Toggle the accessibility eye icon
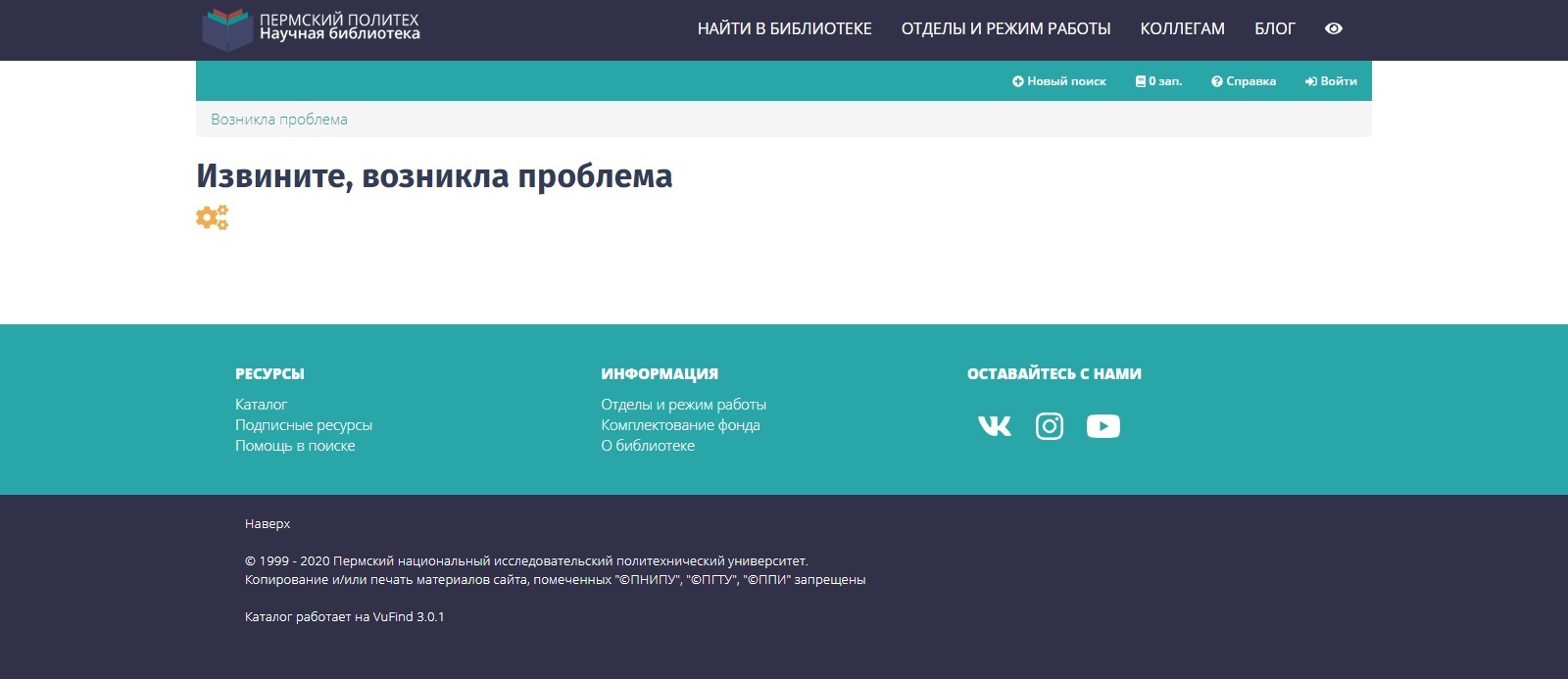 1333,28
